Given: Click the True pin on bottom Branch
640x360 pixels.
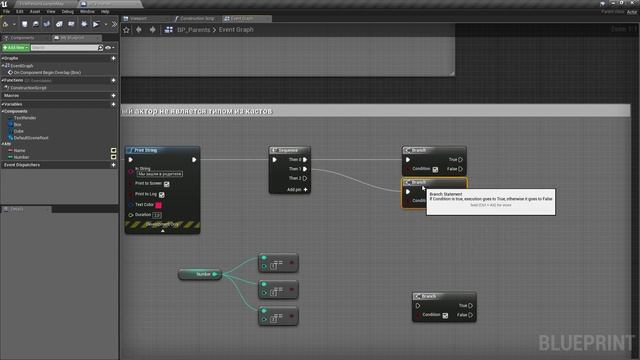Looking at the screenshot, I should pos(470,306).
